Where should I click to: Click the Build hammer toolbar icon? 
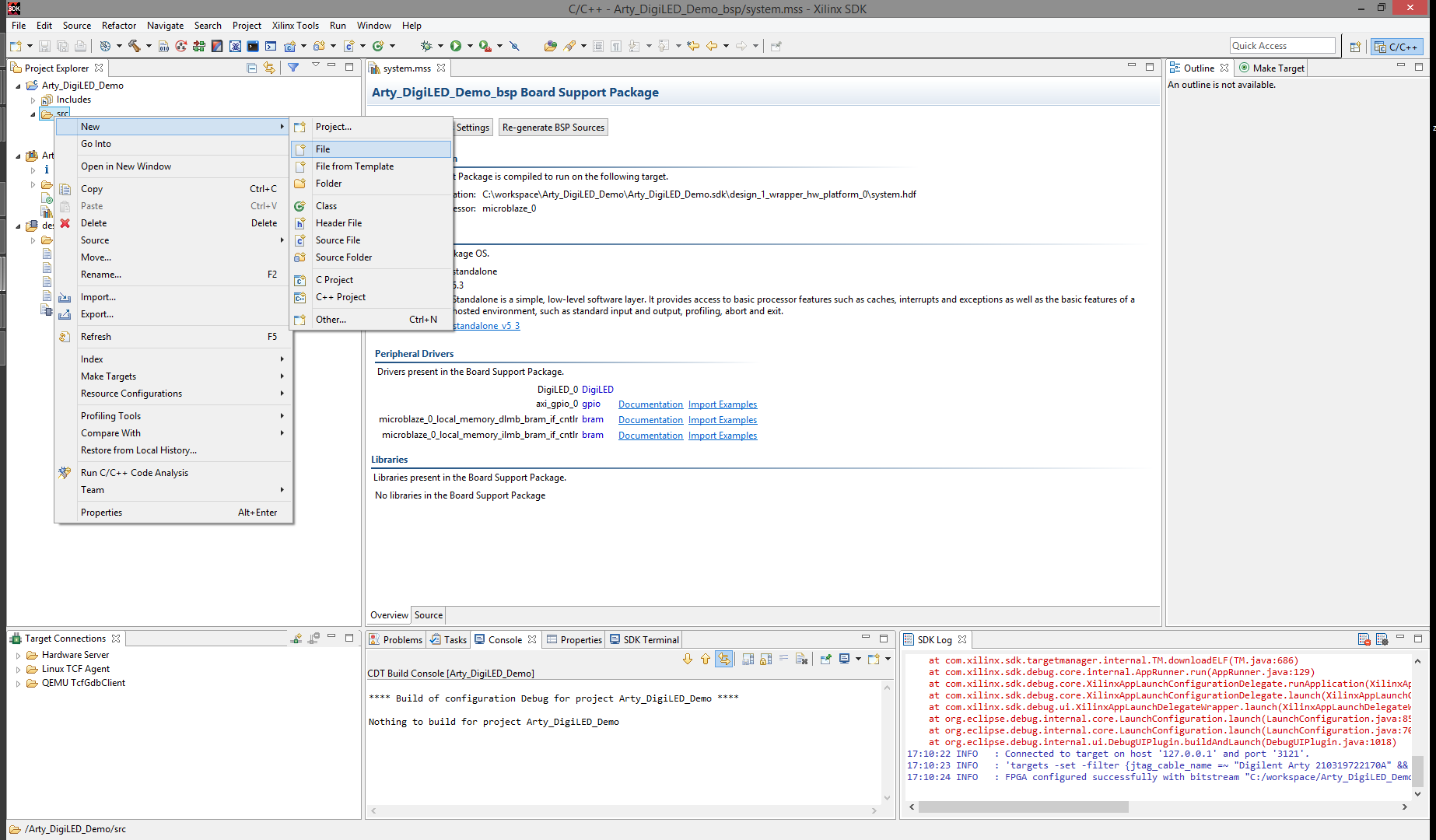click(x=134, y=46)
